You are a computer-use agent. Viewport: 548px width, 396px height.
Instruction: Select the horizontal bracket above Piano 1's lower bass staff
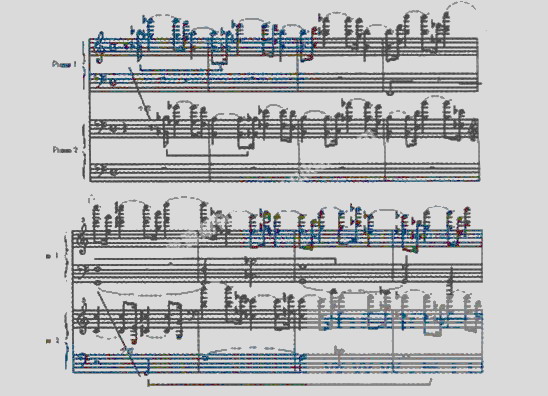pyautogui.click(x=215, y=260)
